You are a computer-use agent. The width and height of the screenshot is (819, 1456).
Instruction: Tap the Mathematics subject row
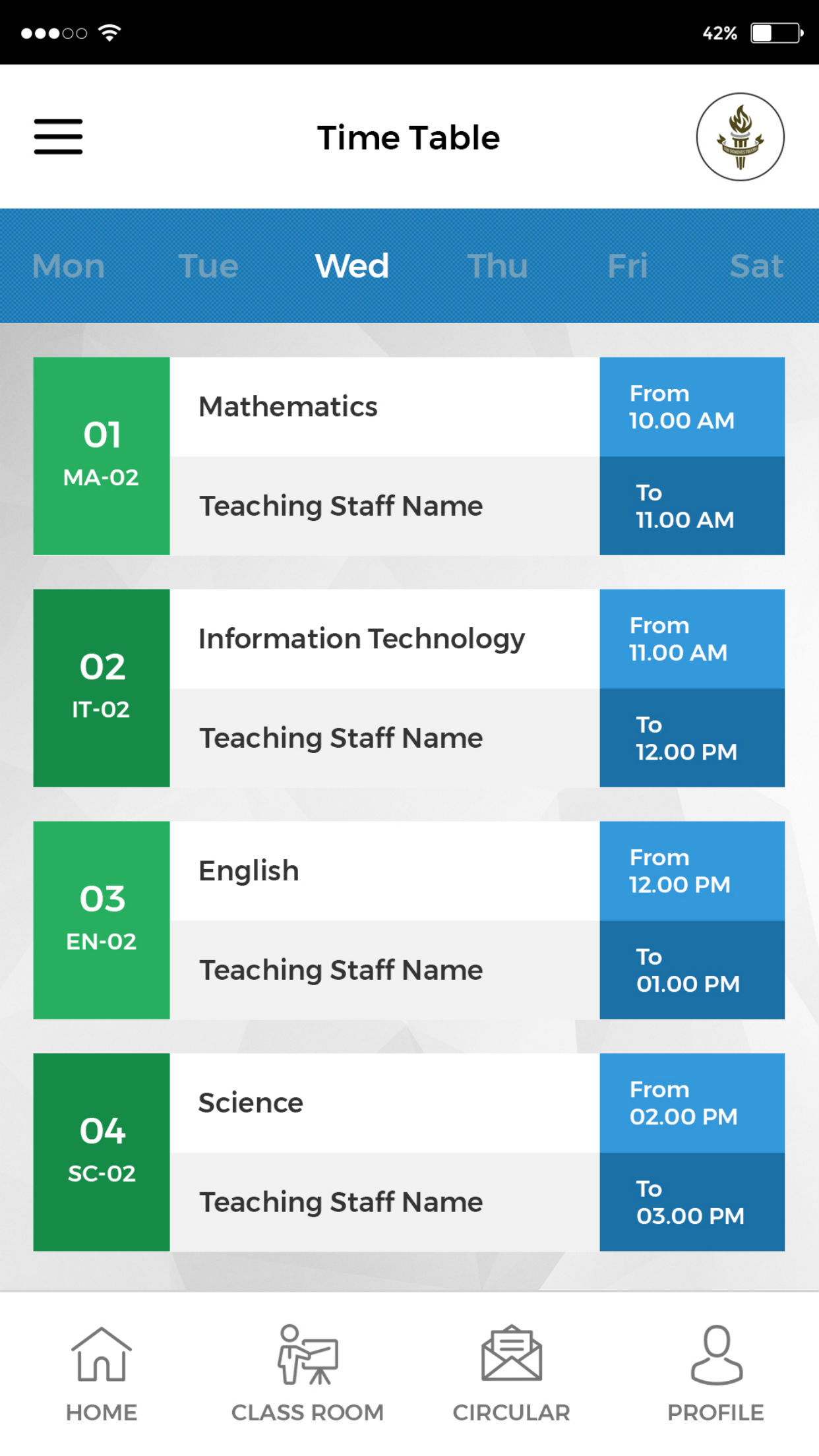[384, 407]
